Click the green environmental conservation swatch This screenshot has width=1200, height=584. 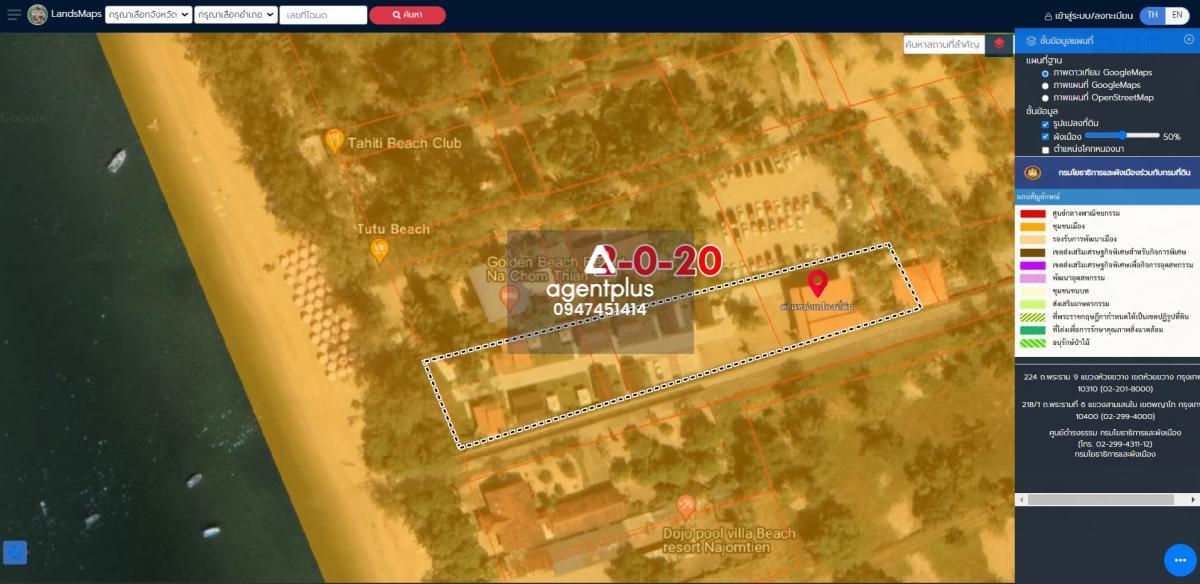pyautogui.click(x=1032, y=330)
